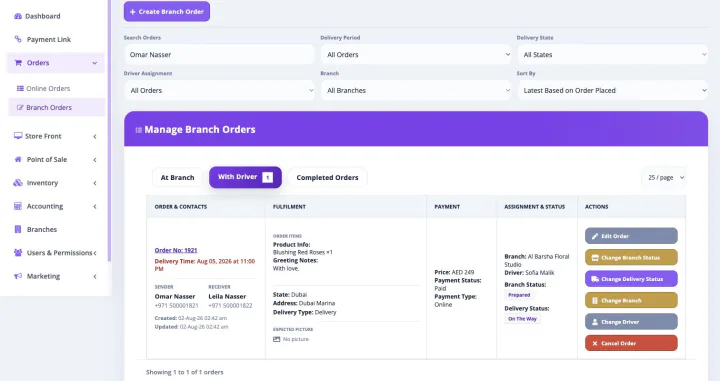This screenshot has height=381, width=720.
Task: Click the Inventory boxes icon
Action: point(18,183)
